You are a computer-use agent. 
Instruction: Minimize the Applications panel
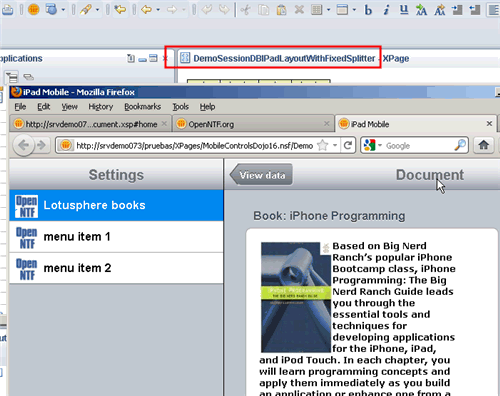[143, 60]
